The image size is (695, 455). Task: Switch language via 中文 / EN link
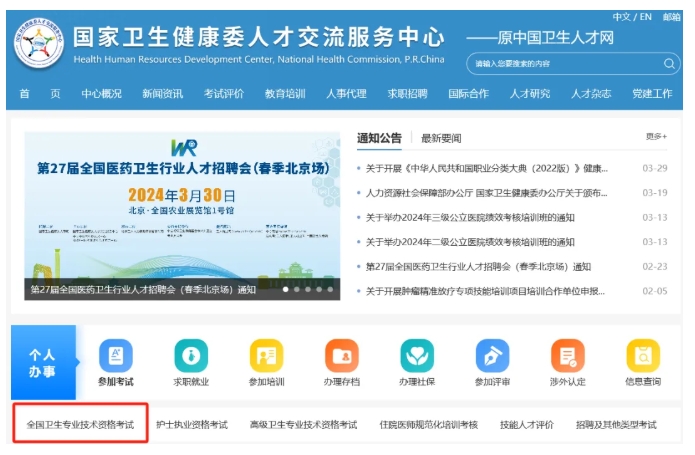(x=632, y=17)
